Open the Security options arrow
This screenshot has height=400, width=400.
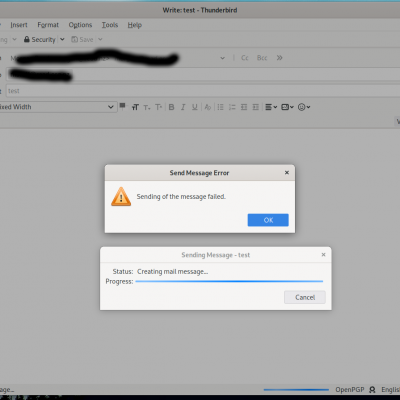click(62, 40)
